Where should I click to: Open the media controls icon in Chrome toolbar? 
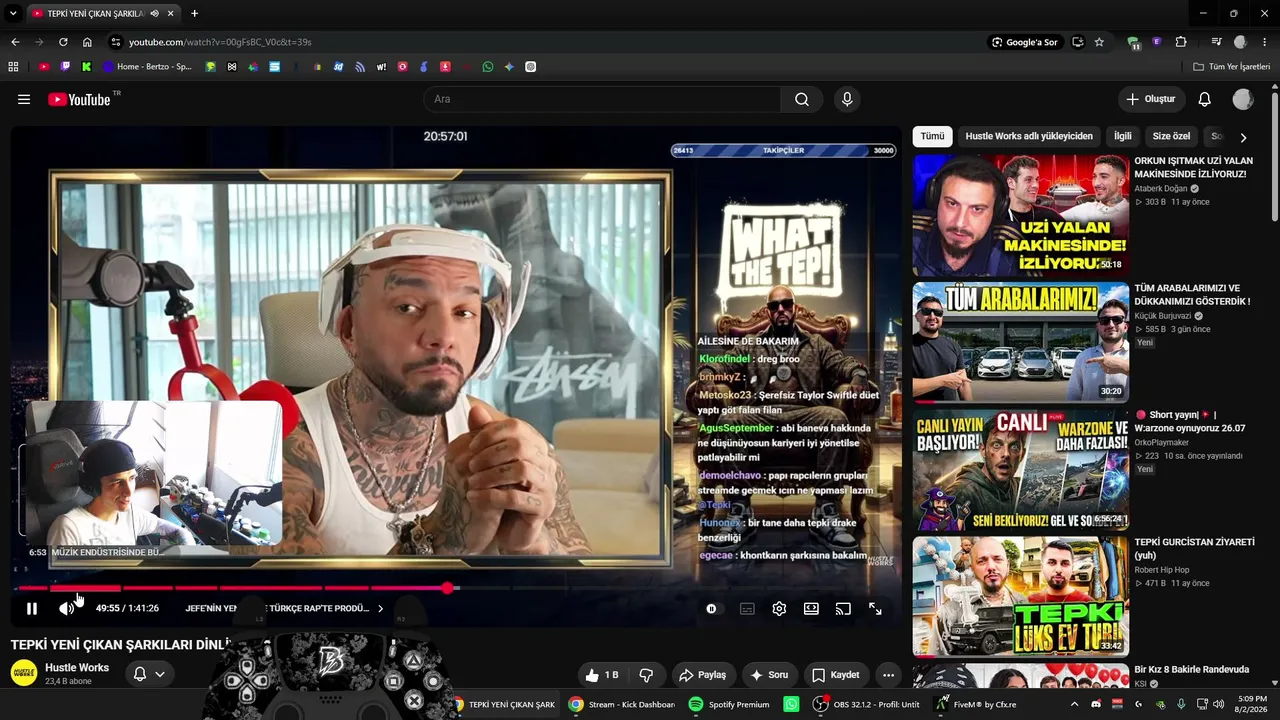pos(1216,42)
